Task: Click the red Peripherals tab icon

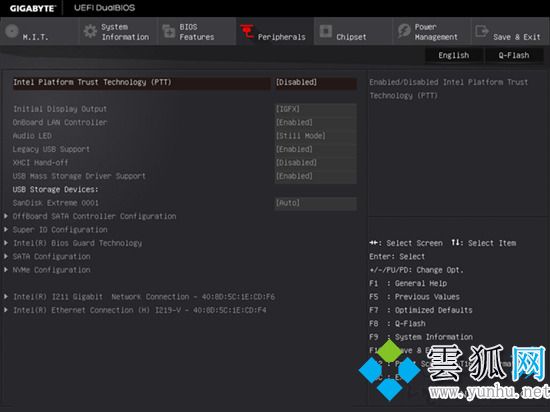Action: pos(247,31)
